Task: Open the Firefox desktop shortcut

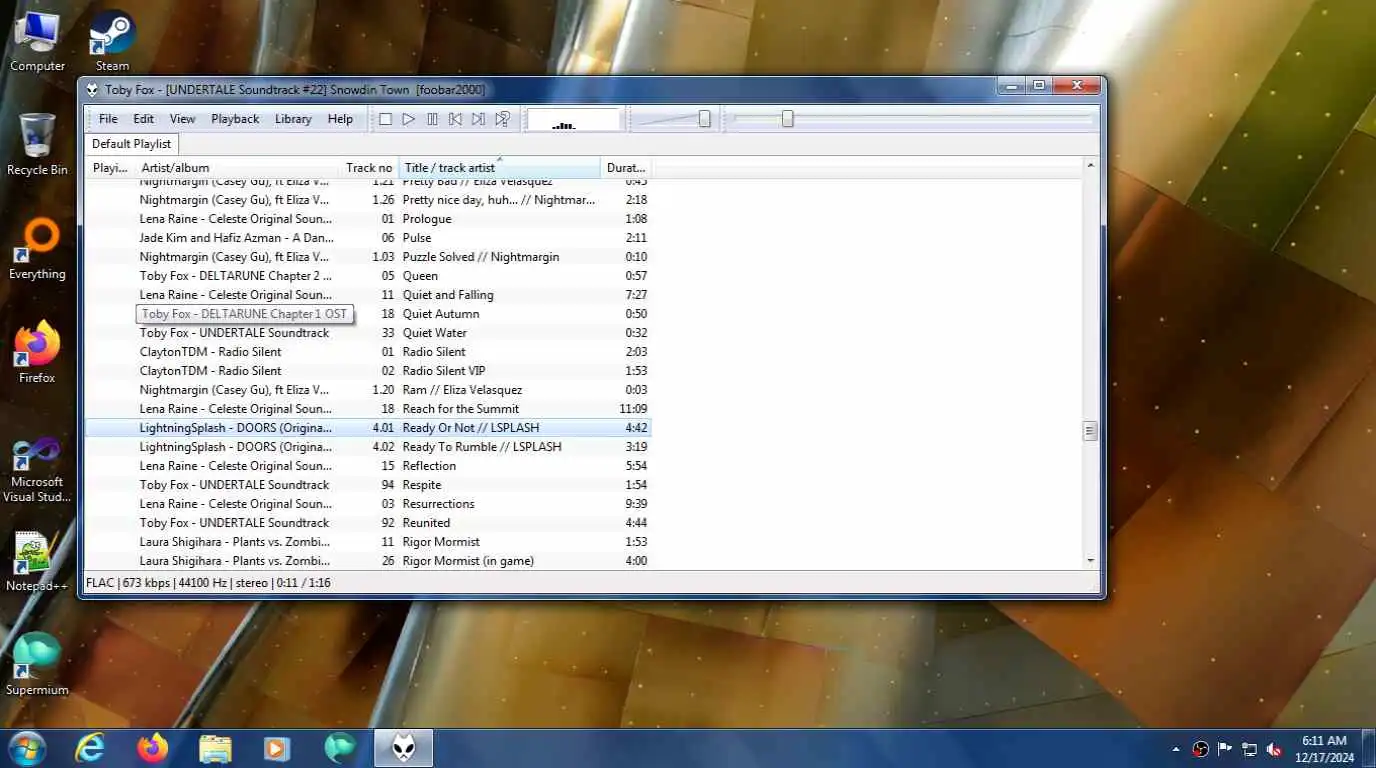Action: point(37,353)
